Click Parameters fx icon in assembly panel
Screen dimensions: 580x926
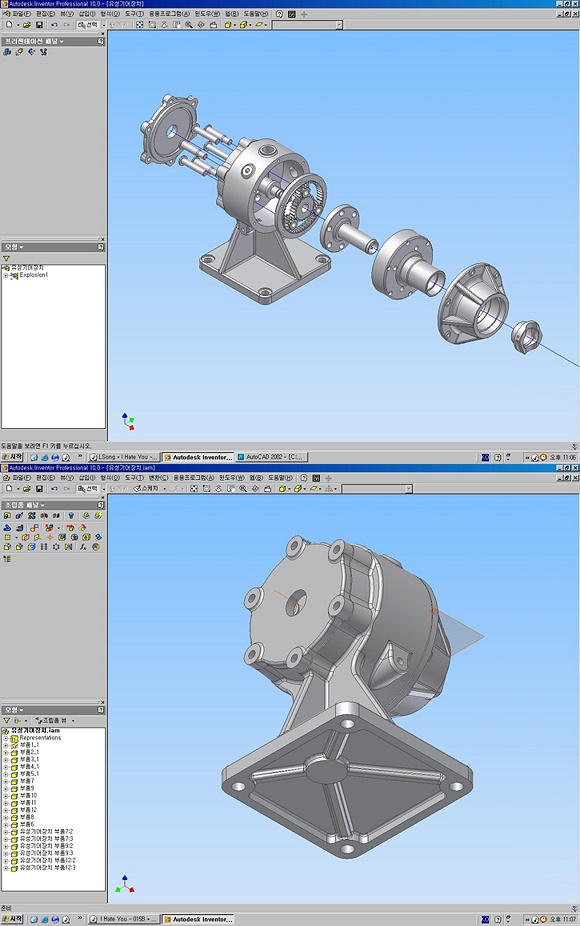pos(83,547)
